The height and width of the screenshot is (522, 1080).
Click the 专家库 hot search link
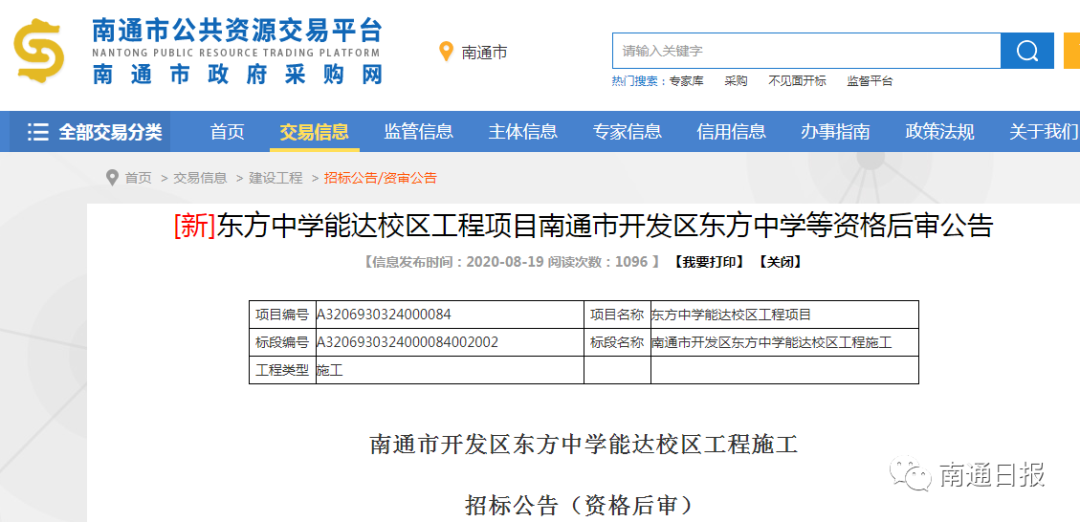[x=686, y=81]
